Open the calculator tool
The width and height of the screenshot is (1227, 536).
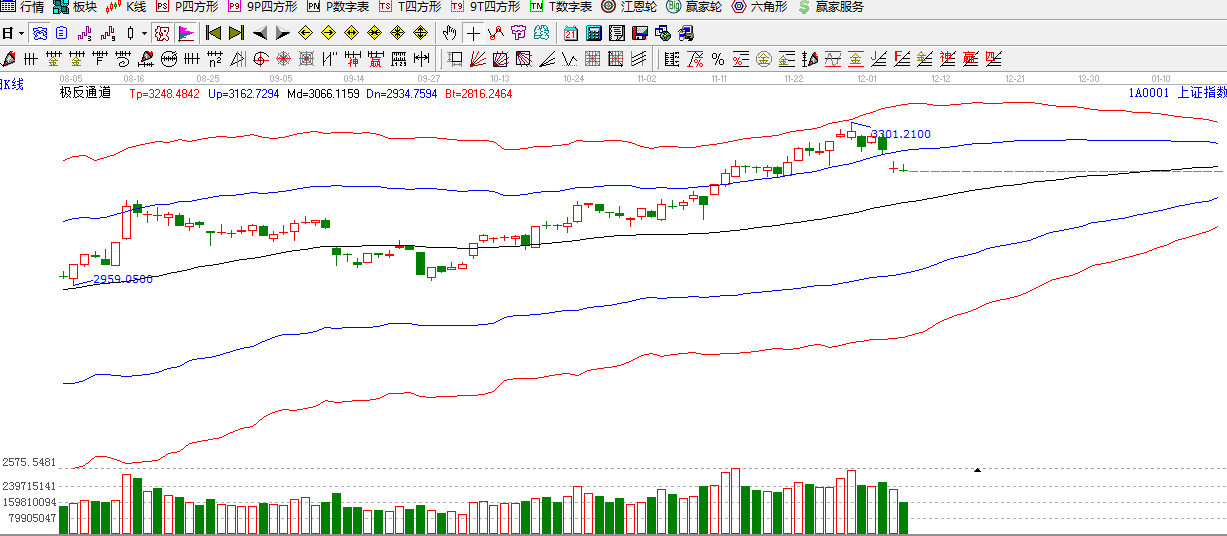pyautogui.click(x=593, y=33)
